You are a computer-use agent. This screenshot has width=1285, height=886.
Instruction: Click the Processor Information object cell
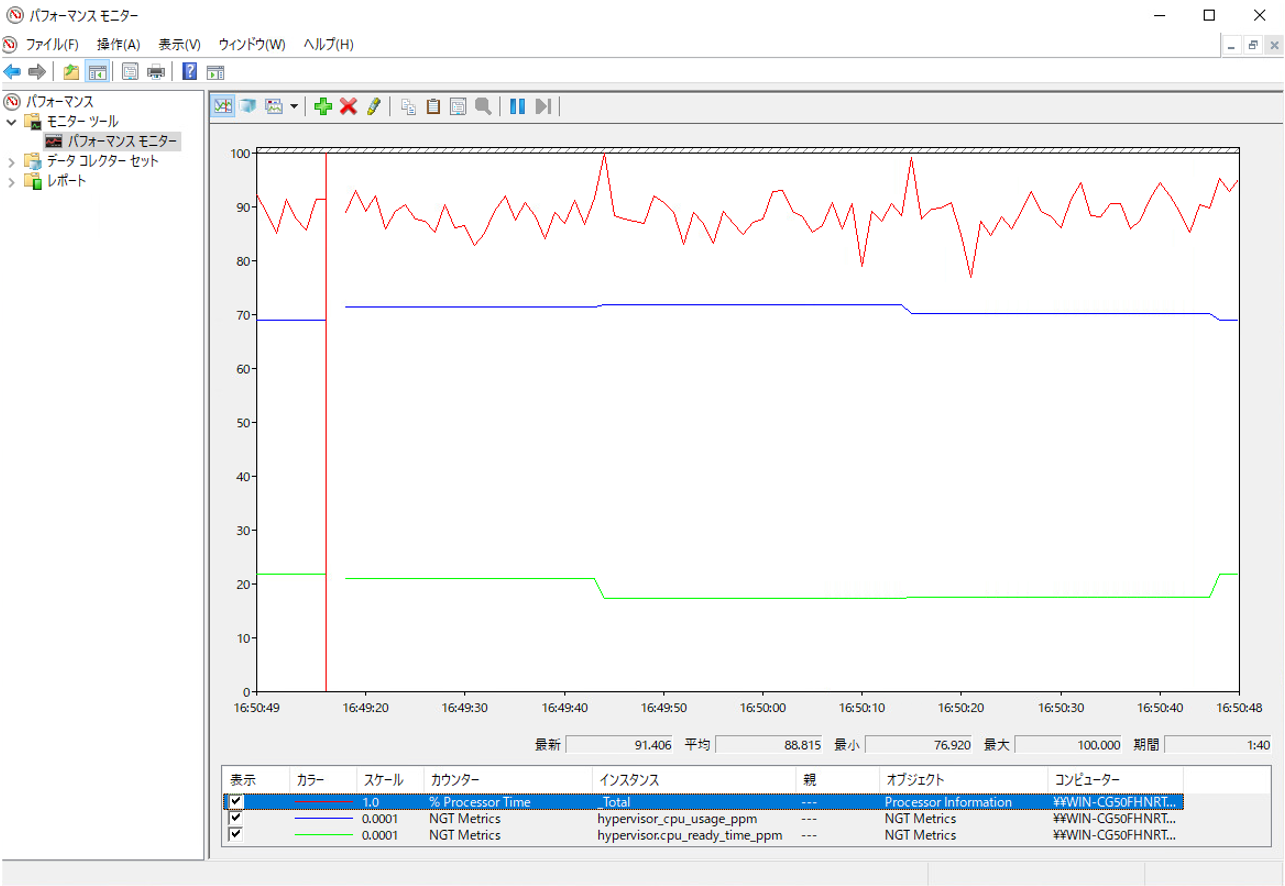point(948,802)
